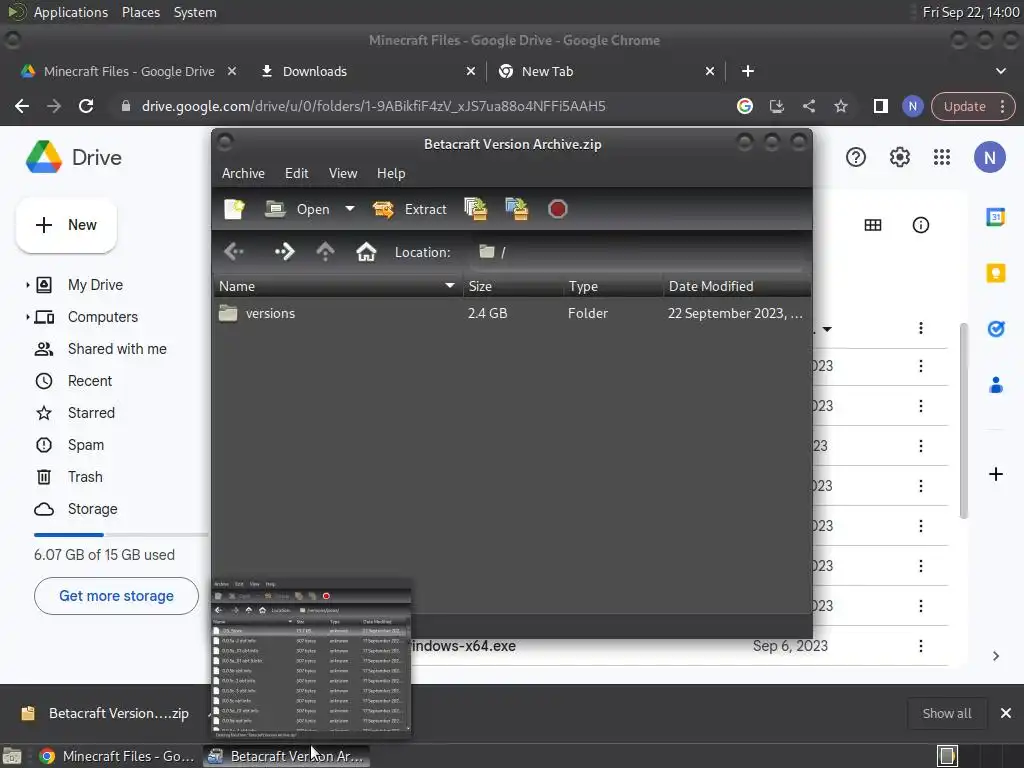Select Betacraft Version Archive taskbar button
Image resolution: width=1024 pixels, height=768 pixels.
click(x=286, y=756)
